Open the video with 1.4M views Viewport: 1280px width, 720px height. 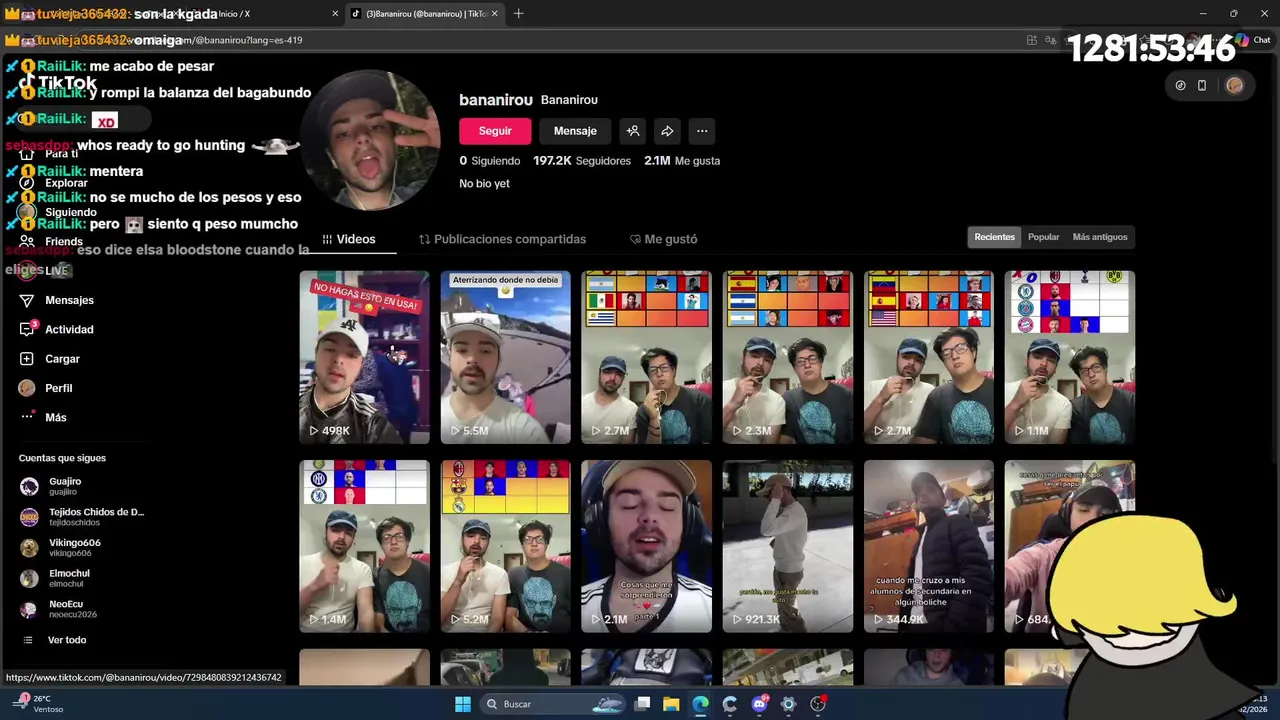coord(364,546)
